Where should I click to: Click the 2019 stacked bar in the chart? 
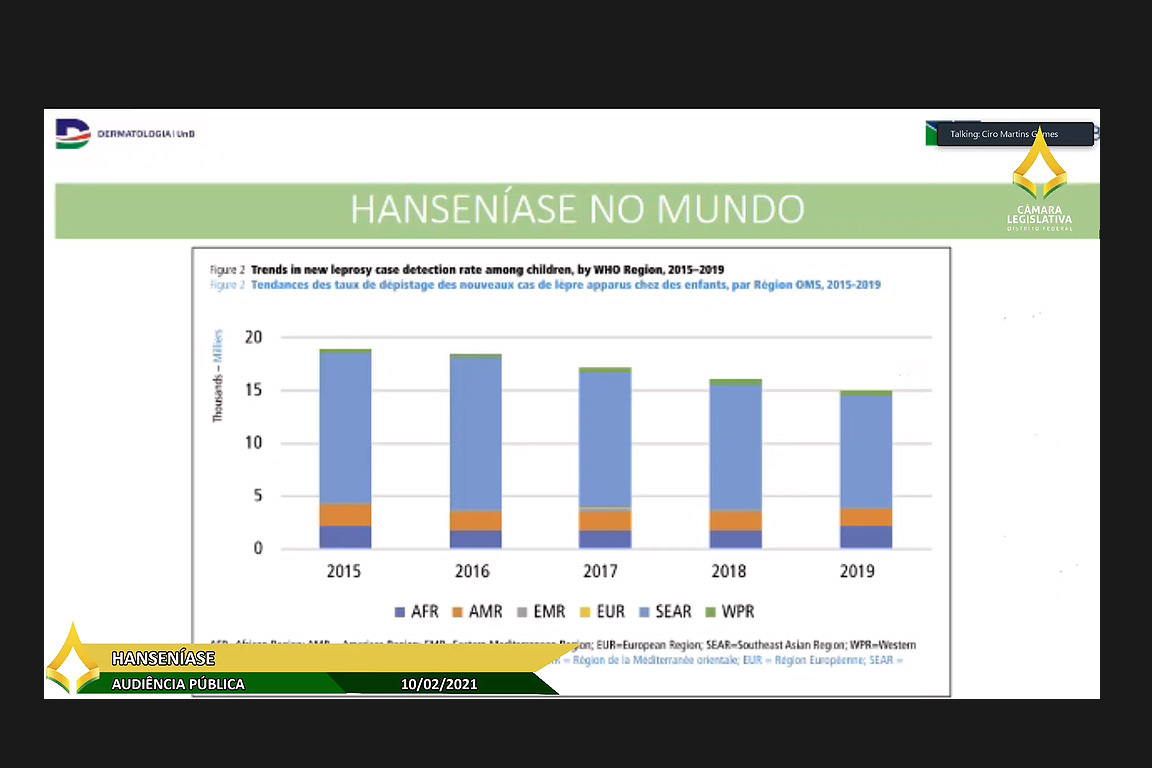(866, 470)
